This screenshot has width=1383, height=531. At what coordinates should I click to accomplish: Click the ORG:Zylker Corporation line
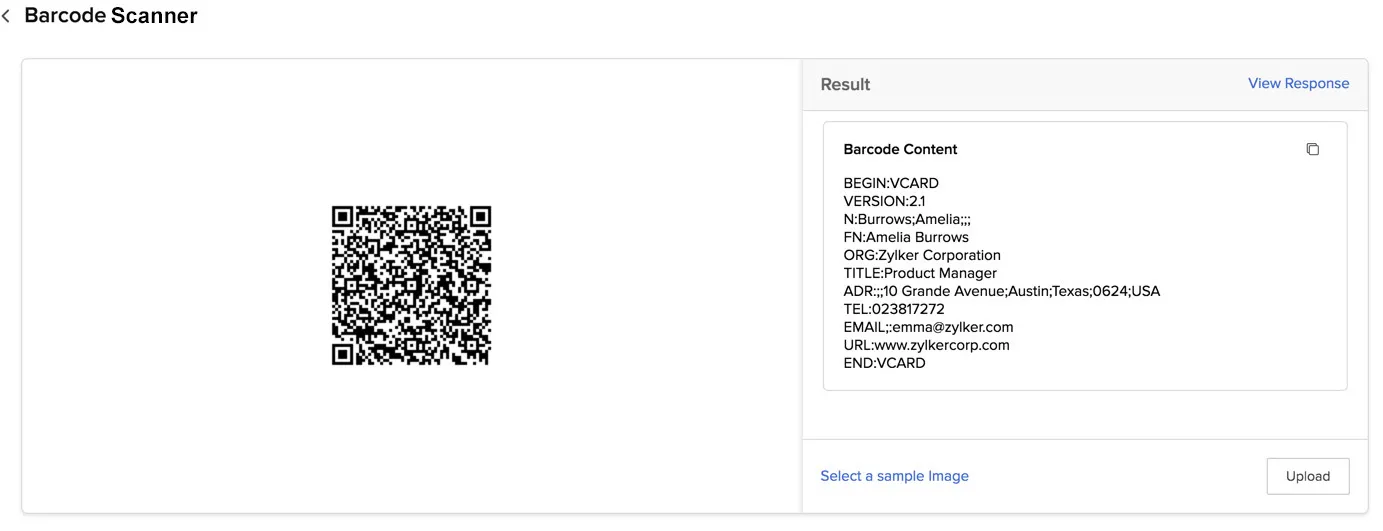922,255
